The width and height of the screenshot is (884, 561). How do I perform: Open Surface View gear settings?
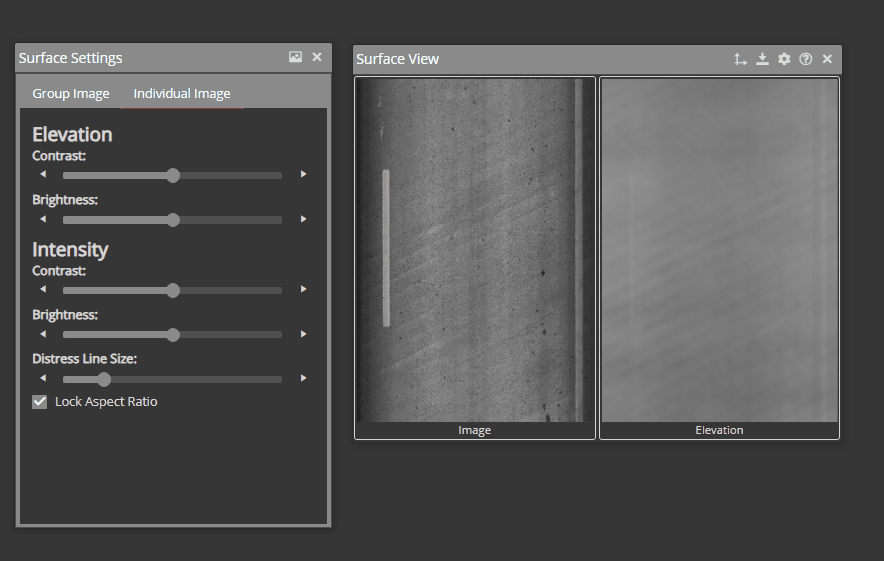[x=784, y=59]
